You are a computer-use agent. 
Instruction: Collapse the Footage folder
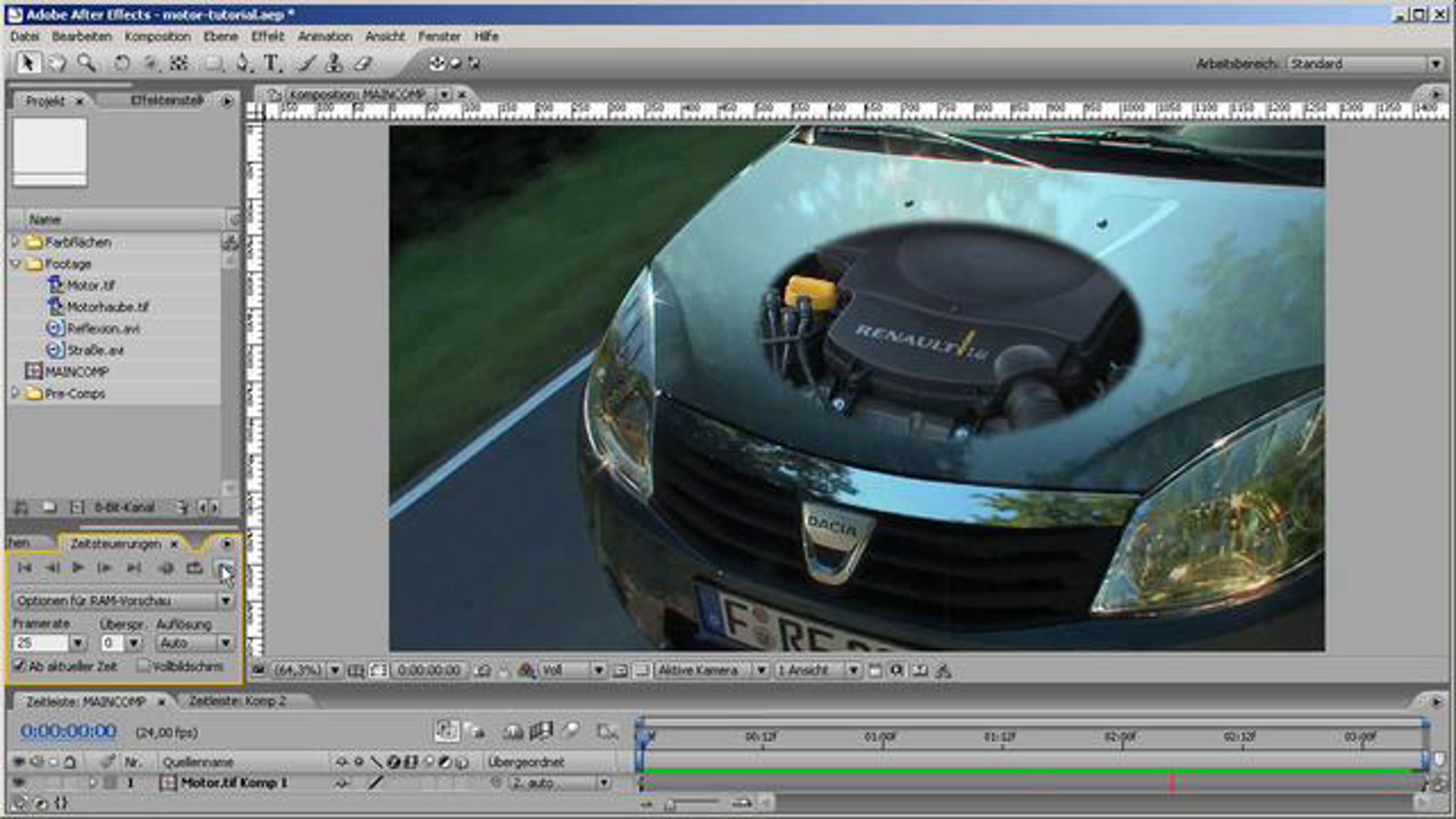pos(15,264)
